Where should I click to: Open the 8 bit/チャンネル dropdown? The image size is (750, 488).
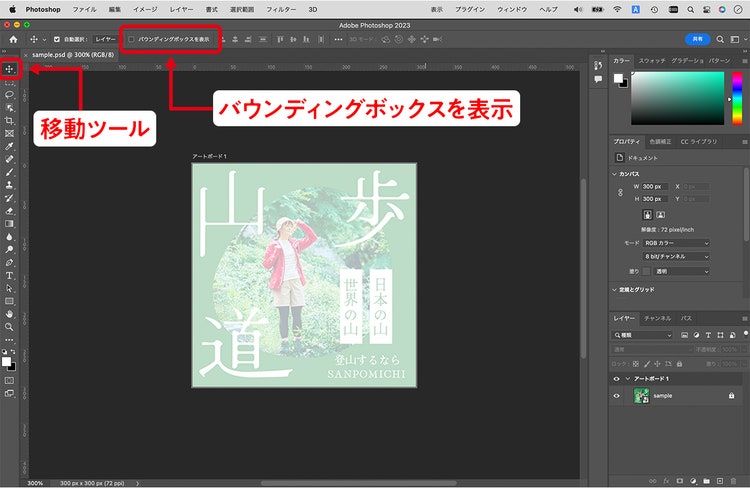pyautogui.click(x=676, y=256)
